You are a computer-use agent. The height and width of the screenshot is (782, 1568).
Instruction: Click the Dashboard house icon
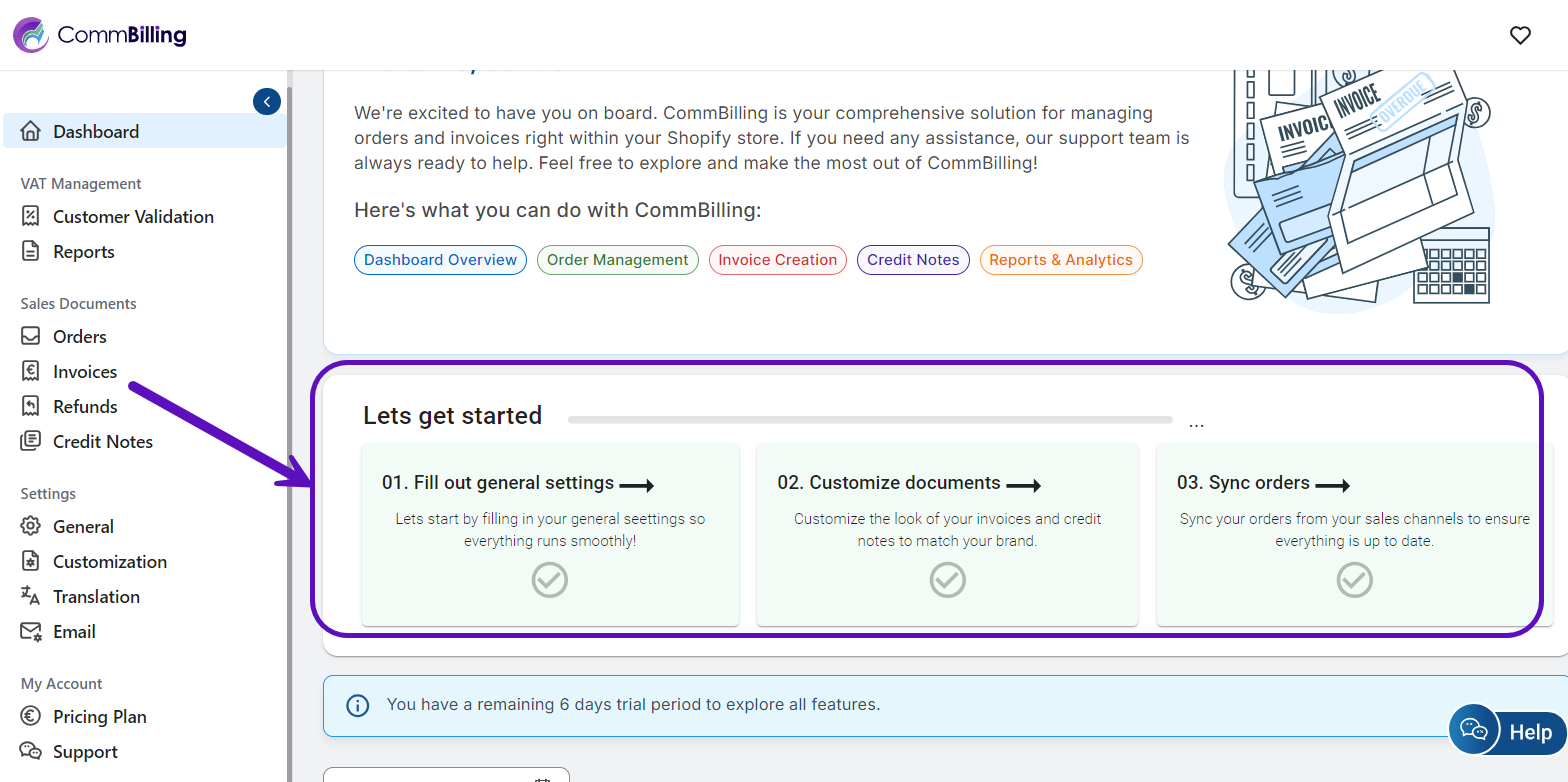(31, 131)
